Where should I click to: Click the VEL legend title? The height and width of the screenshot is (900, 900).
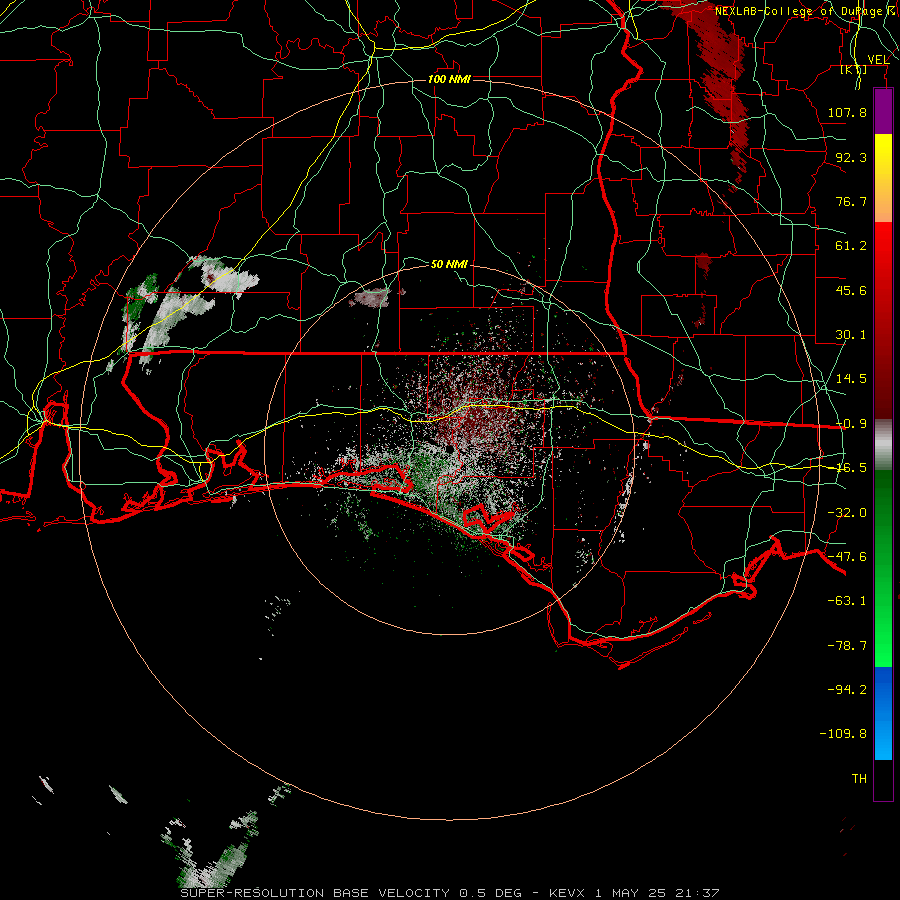878,59
